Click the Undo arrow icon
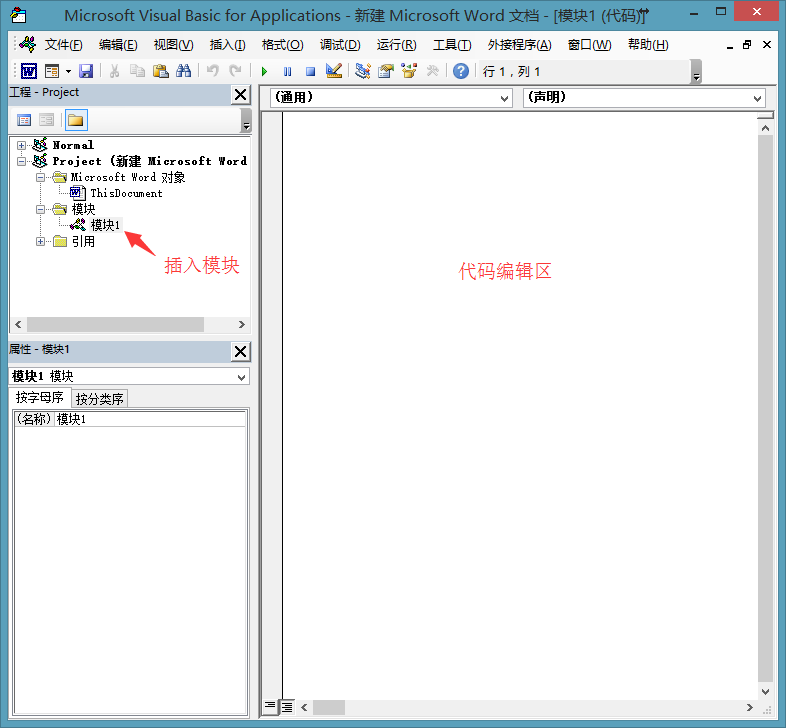This screenshot has height=728, width=786. [213, 71]
